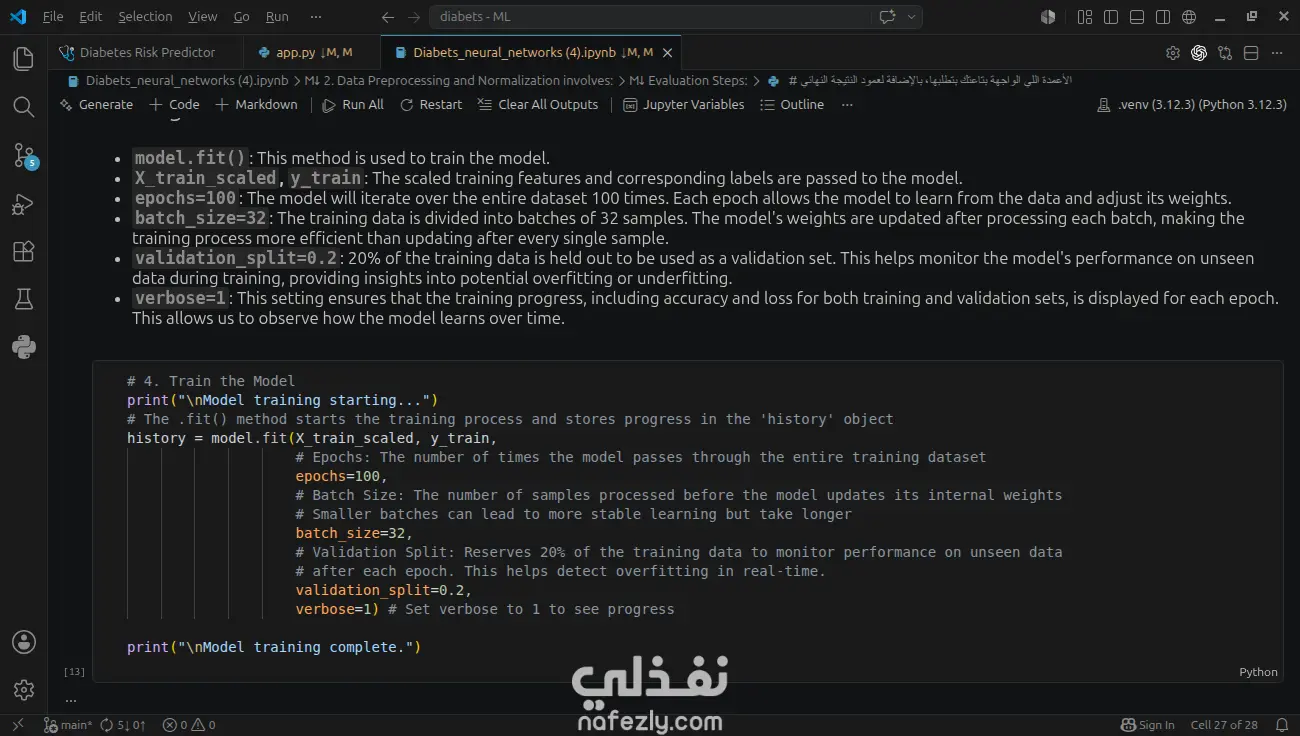Click Copilot Sign In in status bar
This screenshot has height=736, width=1300.
[1147, 725]
